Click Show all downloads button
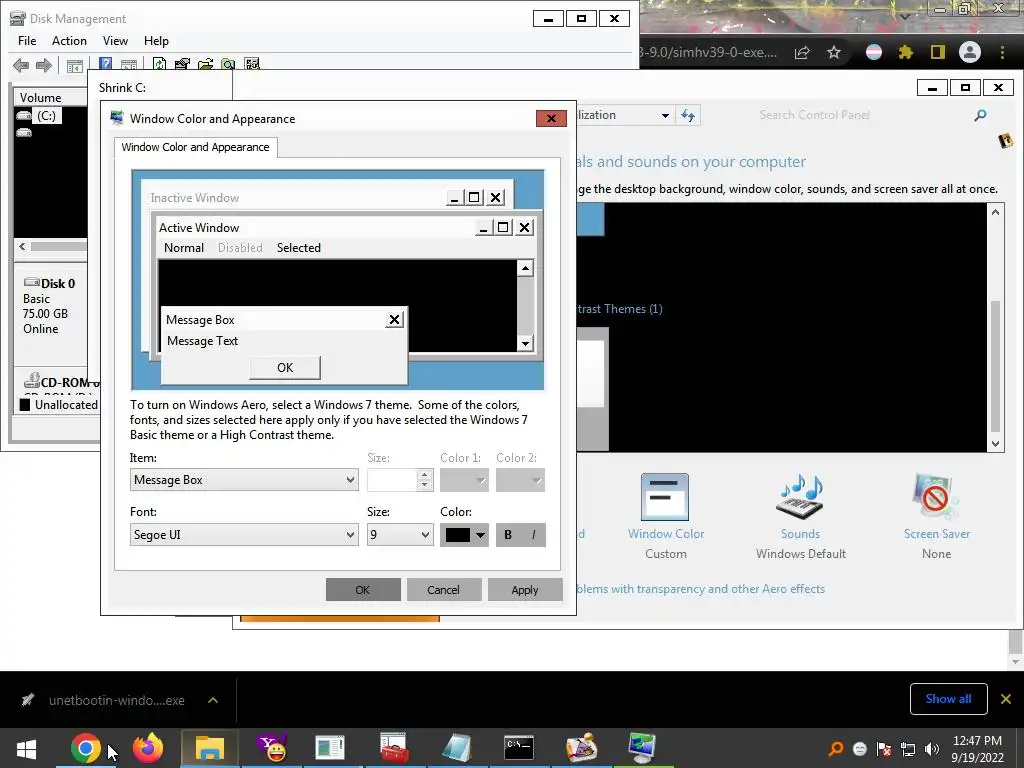Screen dimensions: 1024x768 coord(948,699)
